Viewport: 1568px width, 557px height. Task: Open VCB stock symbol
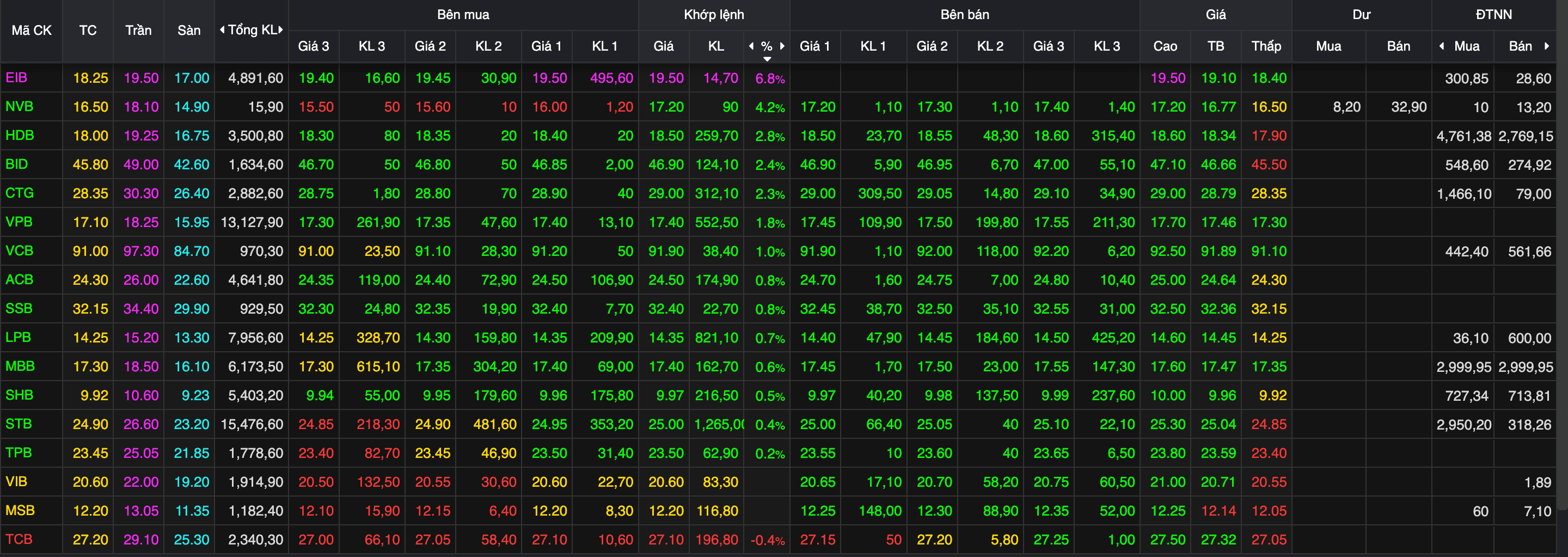[x=19, y=251]
